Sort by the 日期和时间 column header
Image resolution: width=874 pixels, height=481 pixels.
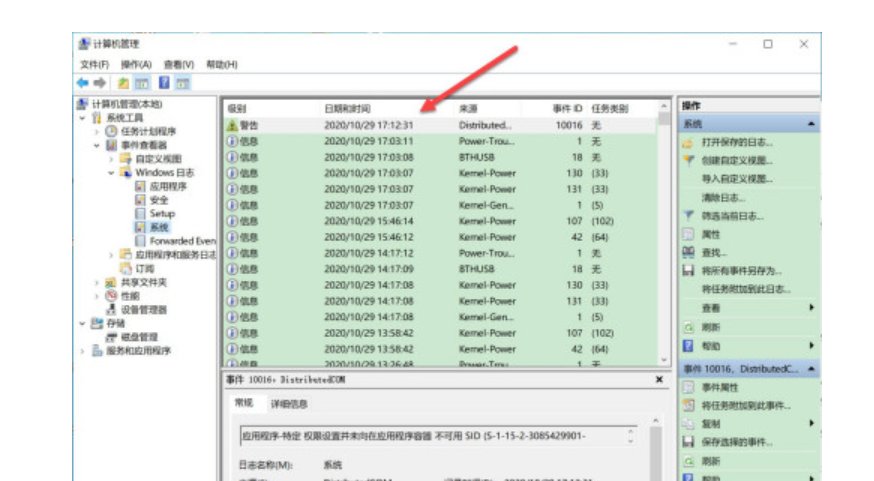click(x=347, y=109)
